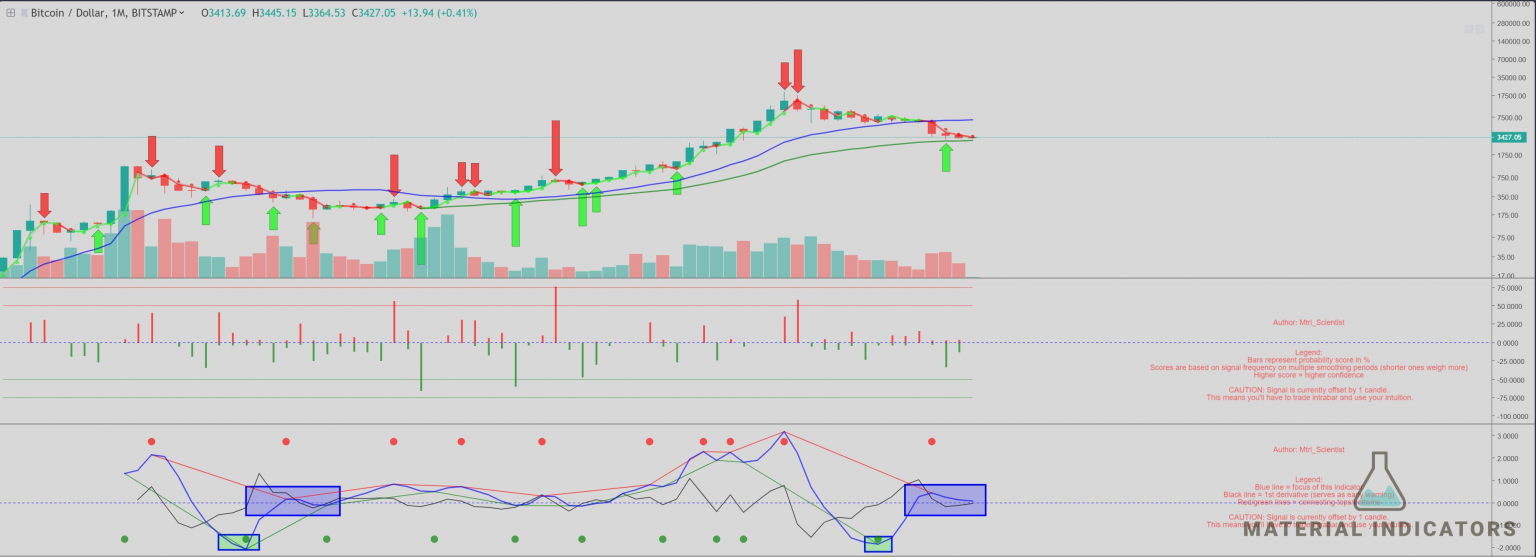The width and height of the screenshot is (1536, 557).
Task: Select the left large blue rectangle in oscillator
Action: [293, 500]
